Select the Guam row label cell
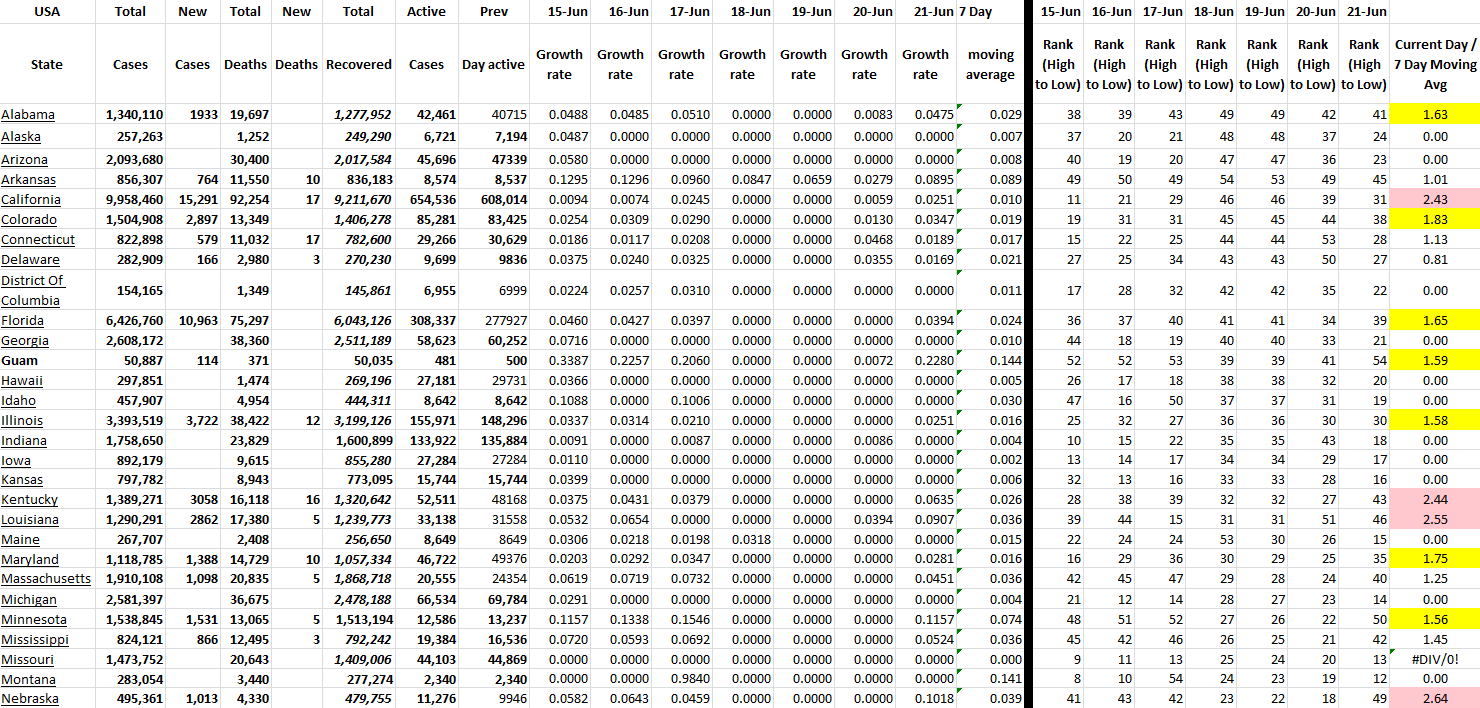The image size is (1480, 708). [x=20, y=360]
